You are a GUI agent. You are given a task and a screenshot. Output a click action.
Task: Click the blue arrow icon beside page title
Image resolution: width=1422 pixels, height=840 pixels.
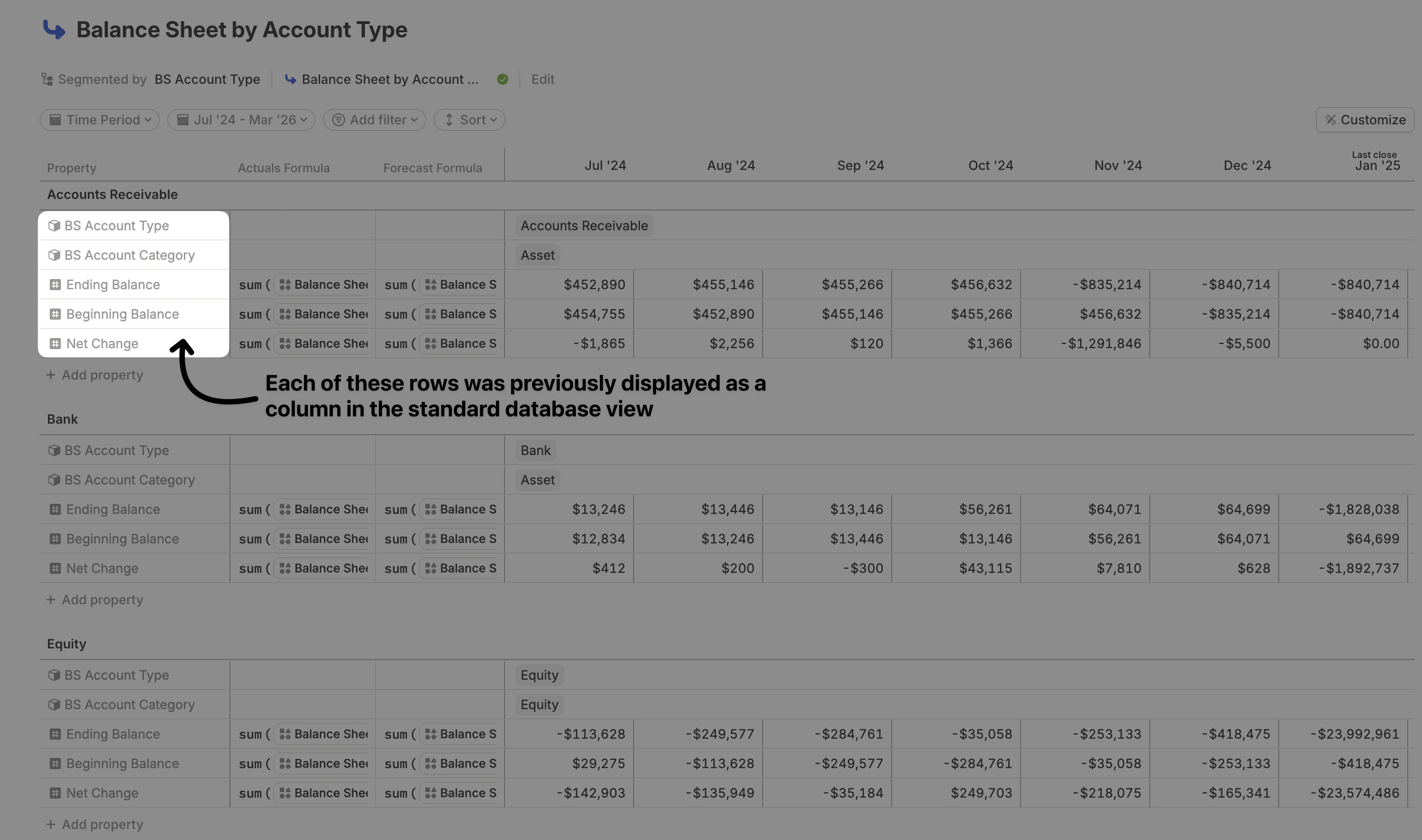pyautogui.click(x=54, y=29)
